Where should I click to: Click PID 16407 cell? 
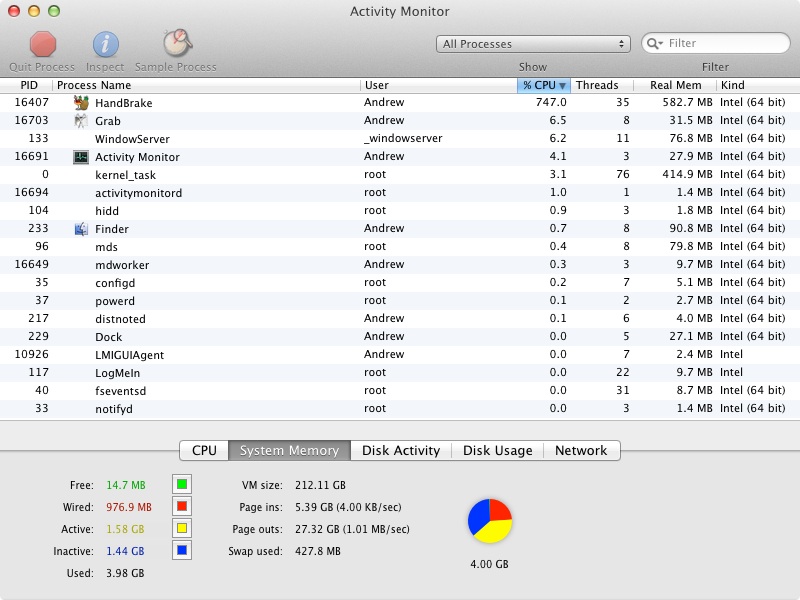tap(32, 102)
